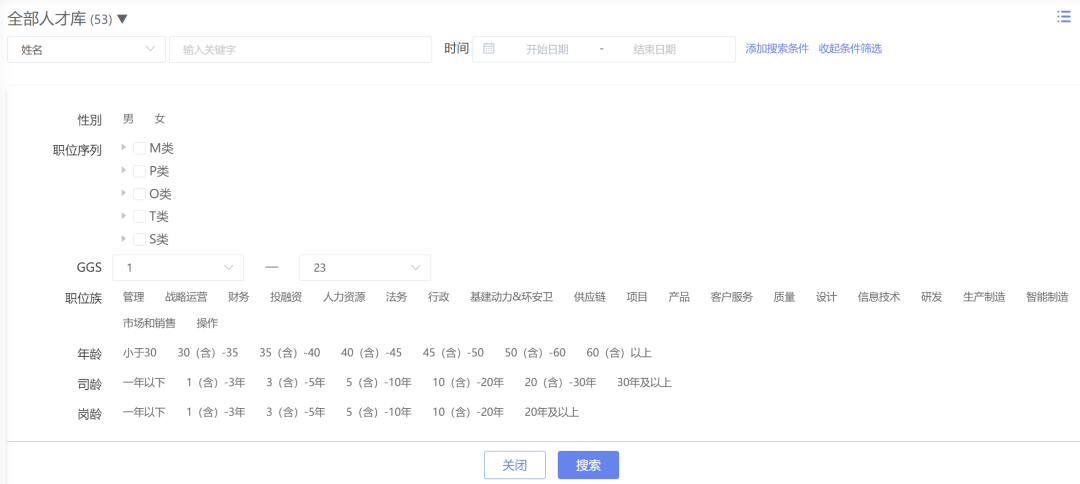Image resolution: width=1080 pixels, height=484 pixels.
Task: Select job family 管理
Action: [x=134, y=297]
